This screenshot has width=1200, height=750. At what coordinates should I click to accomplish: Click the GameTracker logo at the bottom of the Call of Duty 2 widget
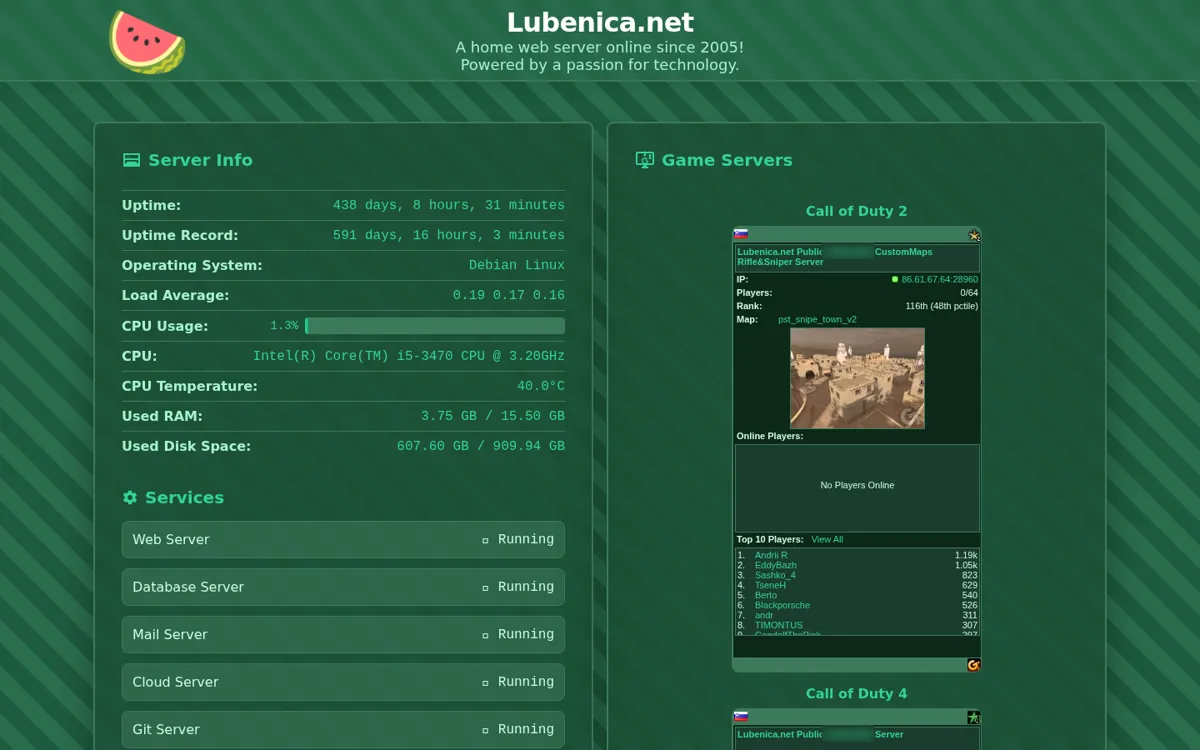973,665
